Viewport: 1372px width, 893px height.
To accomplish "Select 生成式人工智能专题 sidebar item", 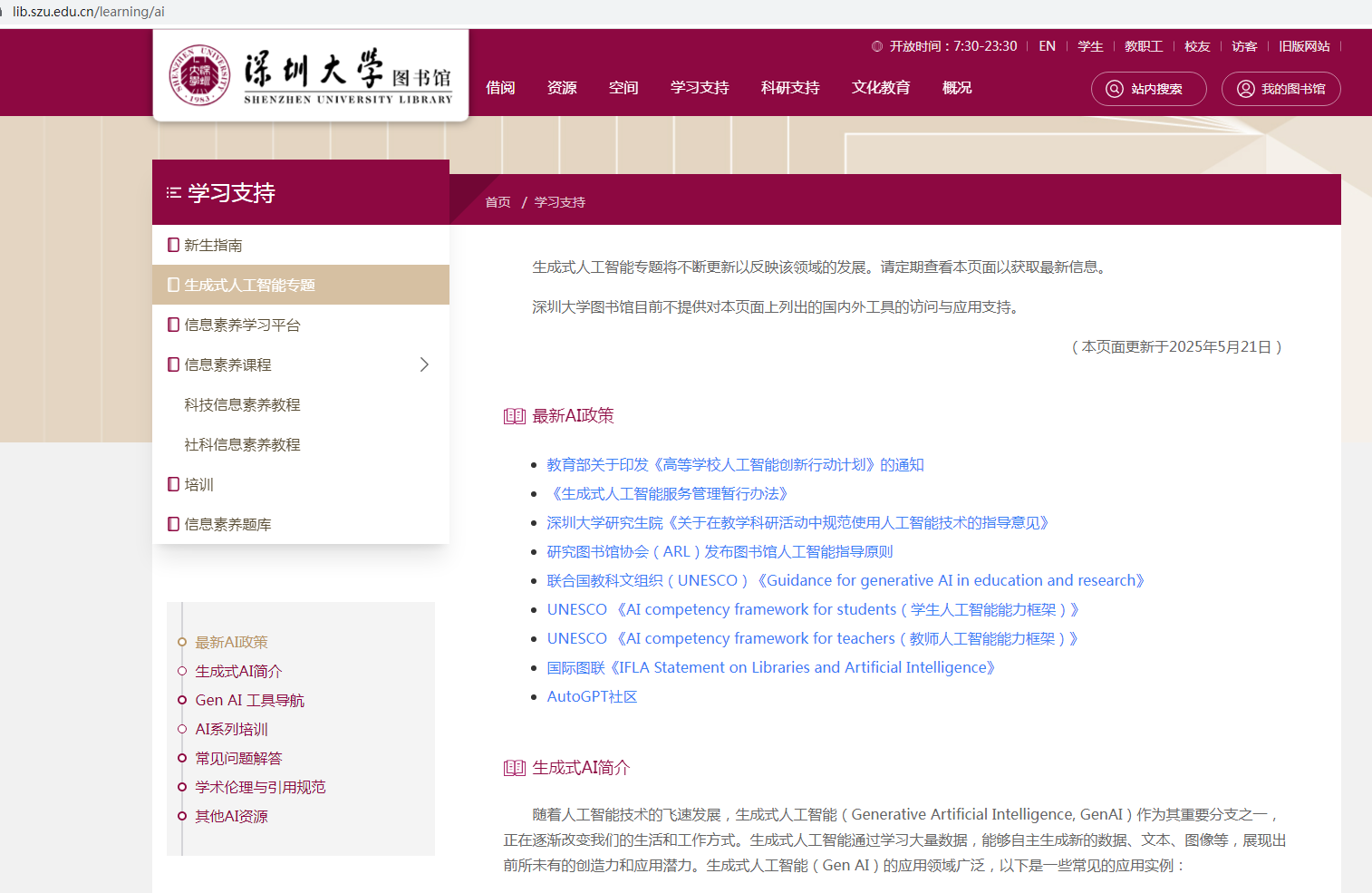I will [301, 285].
